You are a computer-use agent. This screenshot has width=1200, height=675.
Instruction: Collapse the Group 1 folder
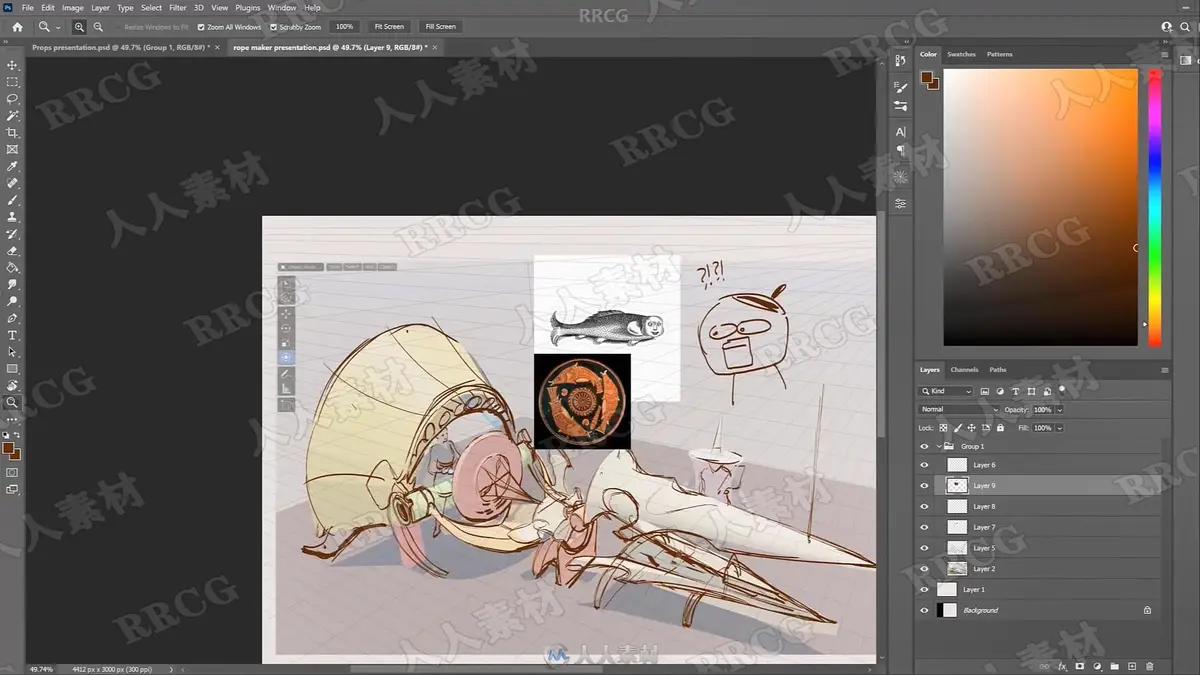pyautogui.click(x=938, y=446)
